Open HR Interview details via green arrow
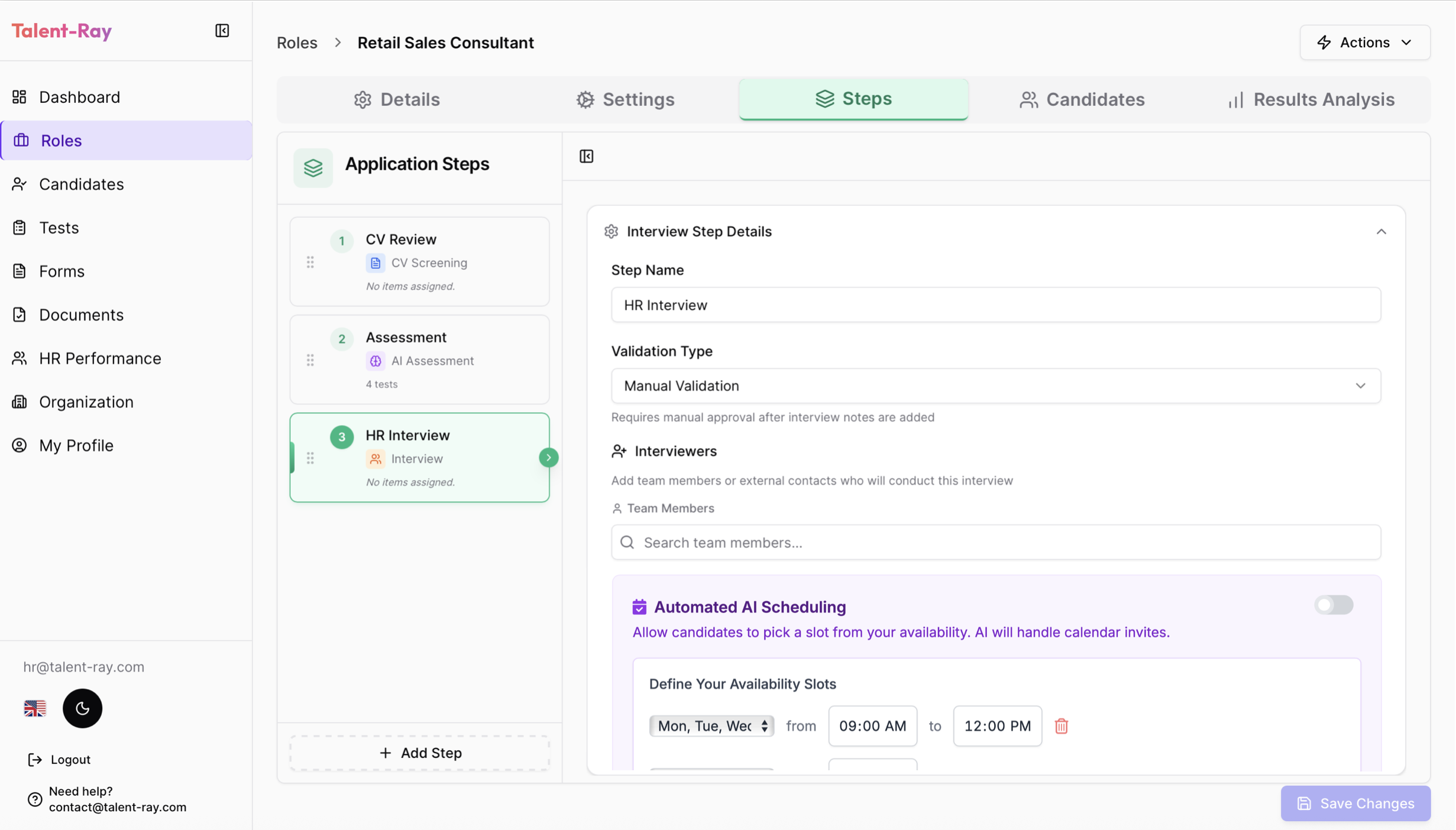 (x=548, y=457)
